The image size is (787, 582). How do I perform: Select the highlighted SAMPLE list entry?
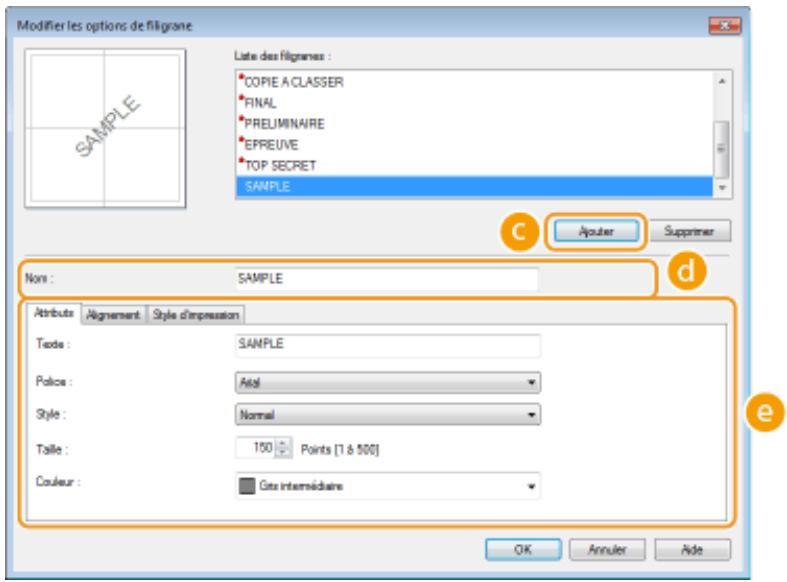point(474,186)
